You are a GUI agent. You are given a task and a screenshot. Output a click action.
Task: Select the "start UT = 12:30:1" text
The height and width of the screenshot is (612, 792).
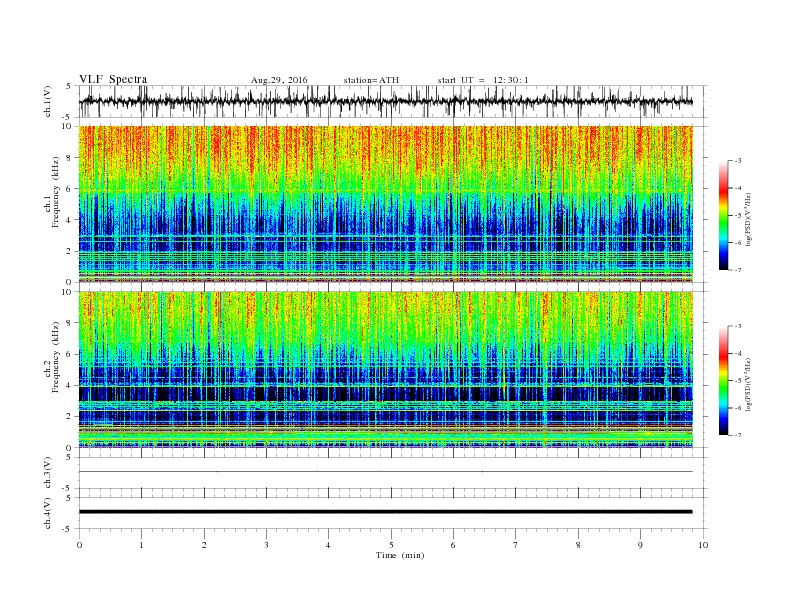click(483, 80)
